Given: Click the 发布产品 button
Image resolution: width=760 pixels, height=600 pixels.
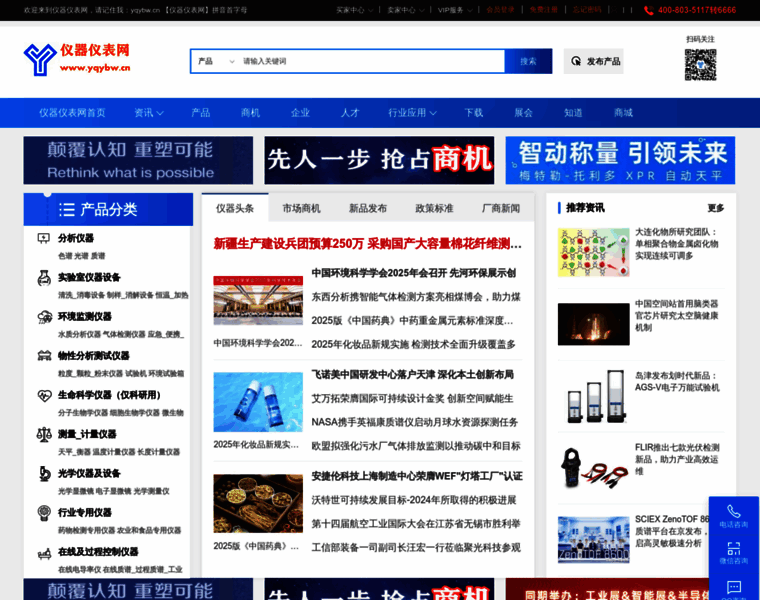Looking at the screenshot, I should [x=594, y=61].
